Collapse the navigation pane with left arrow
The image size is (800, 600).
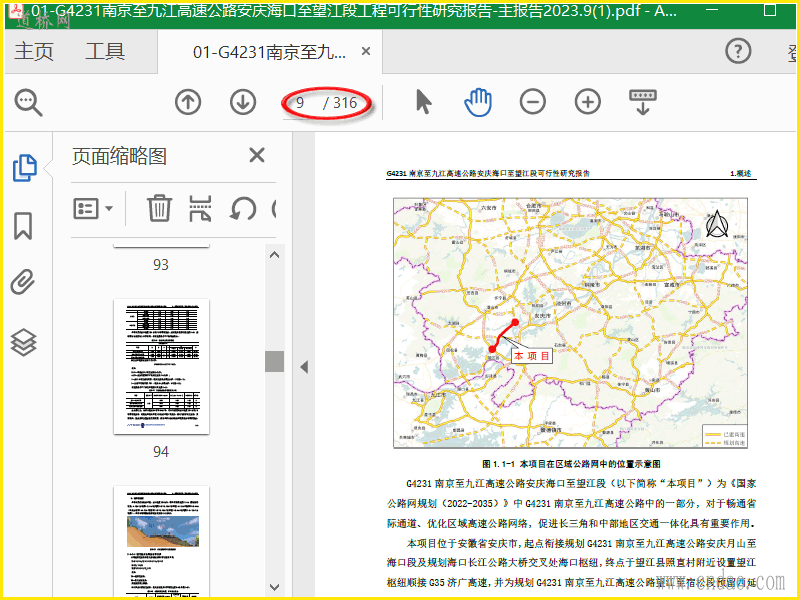tap(304, 367)
